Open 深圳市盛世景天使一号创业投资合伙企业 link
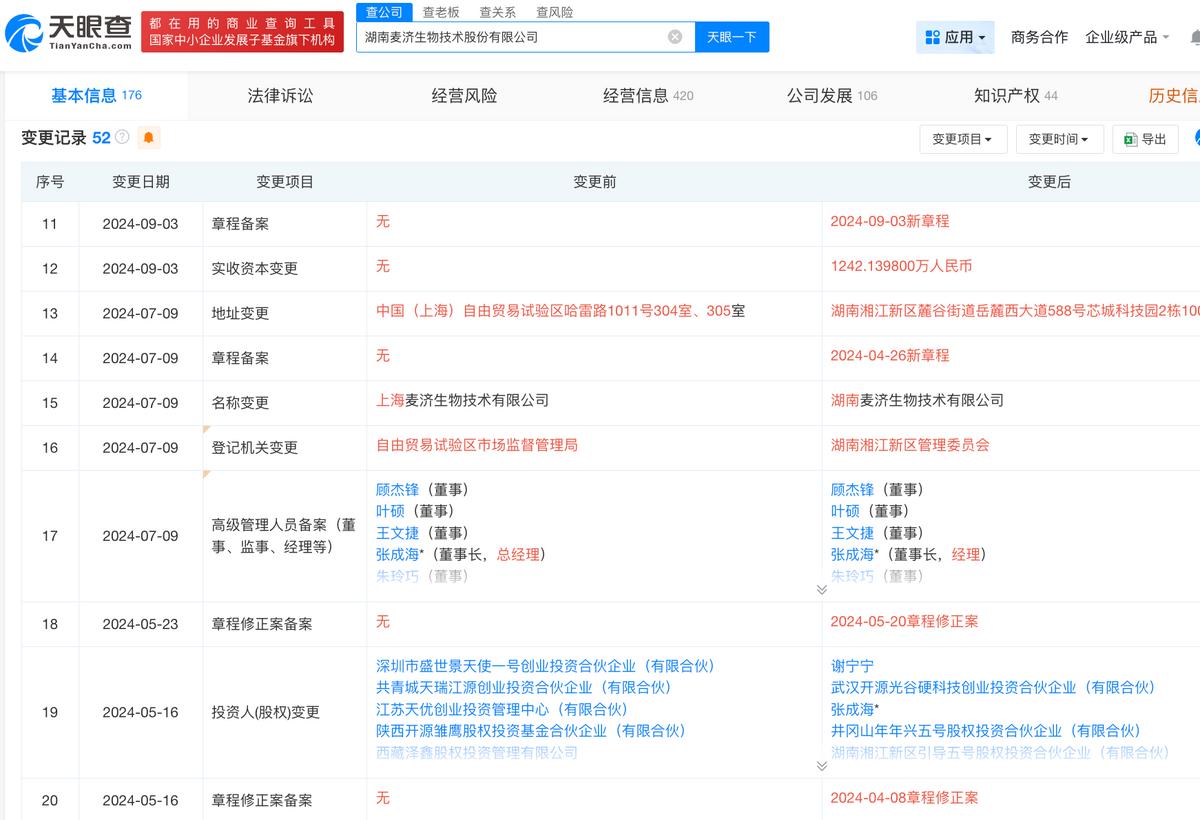 pos(546,666)
